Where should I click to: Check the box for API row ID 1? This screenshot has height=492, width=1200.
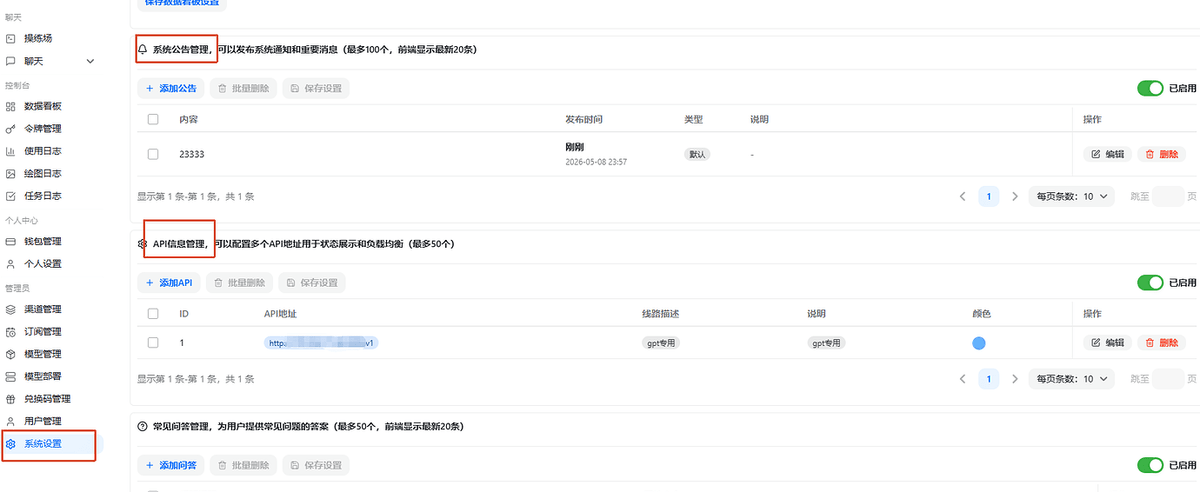tap(153, 342)
